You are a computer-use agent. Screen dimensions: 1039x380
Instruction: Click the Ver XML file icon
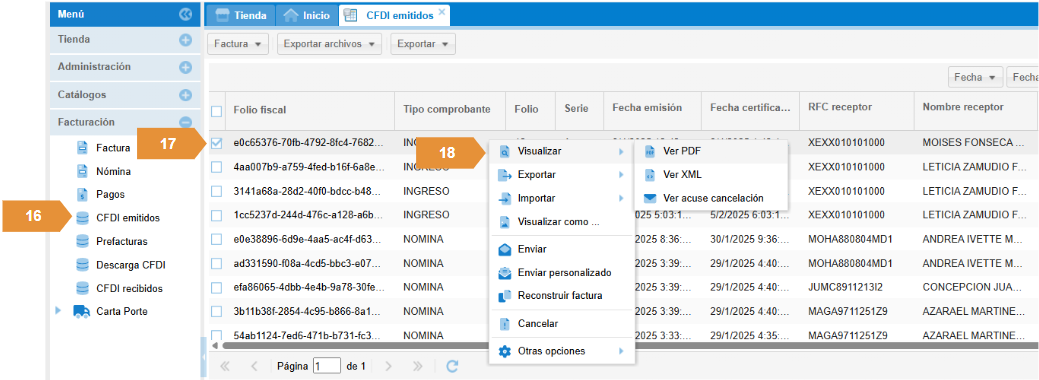click(x=650, y=175)
